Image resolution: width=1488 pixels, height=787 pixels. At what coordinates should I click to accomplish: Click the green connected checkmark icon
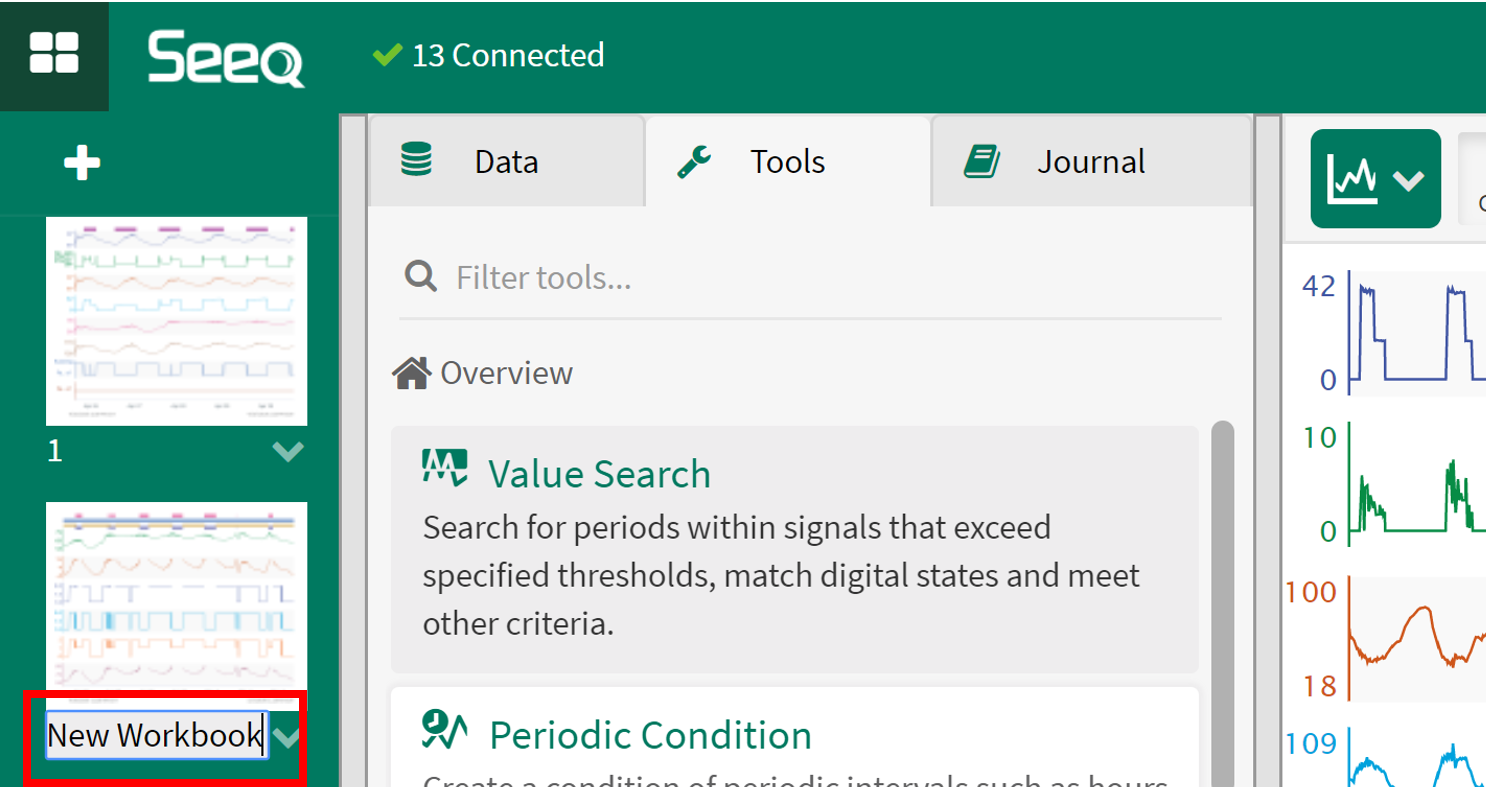coord(387,55)
